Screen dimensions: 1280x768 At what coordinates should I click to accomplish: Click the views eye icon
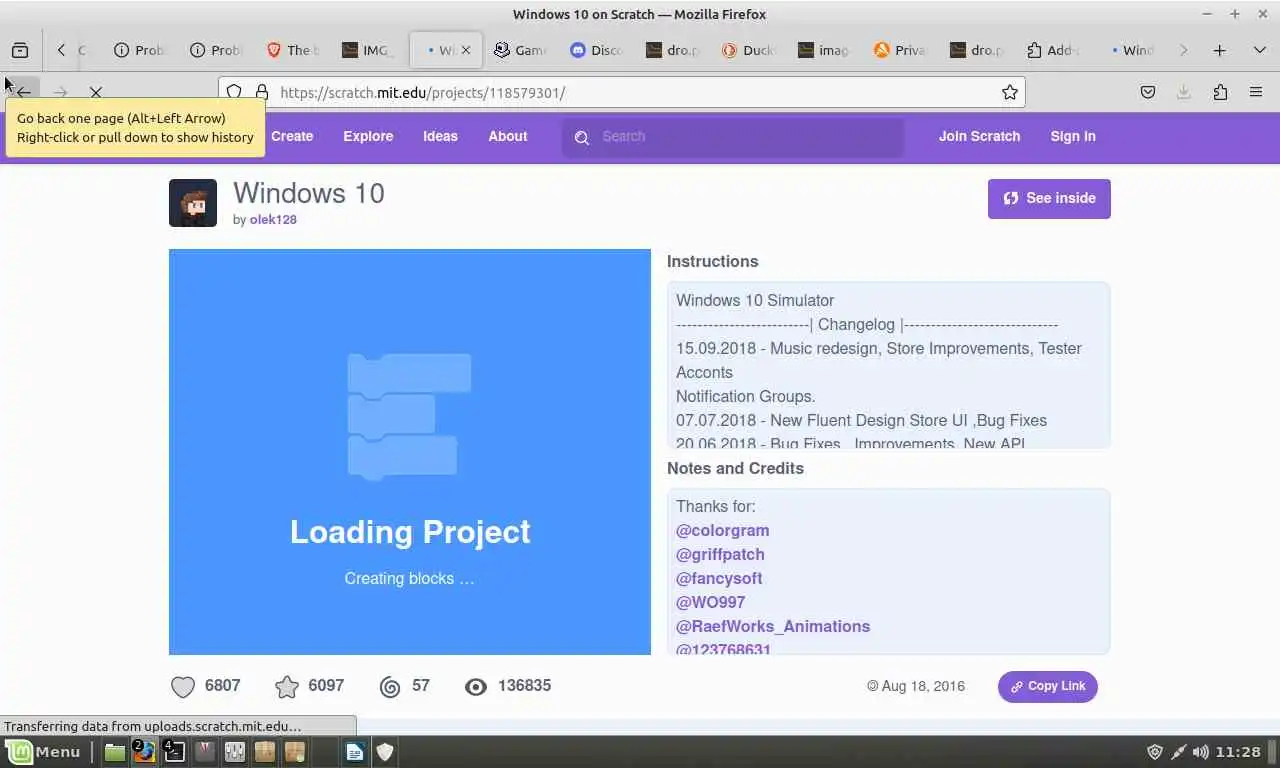click(x=476, y=686)
